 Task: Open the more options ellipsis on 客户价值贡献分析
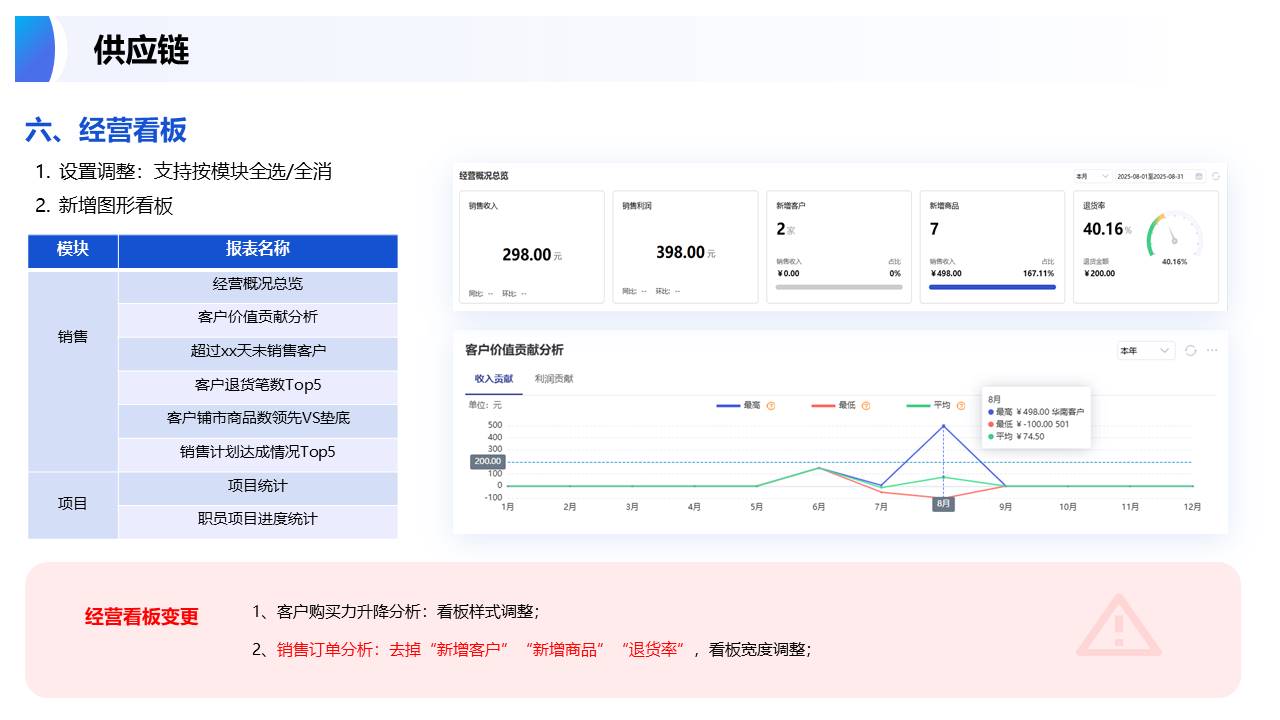click(1212, 350)
